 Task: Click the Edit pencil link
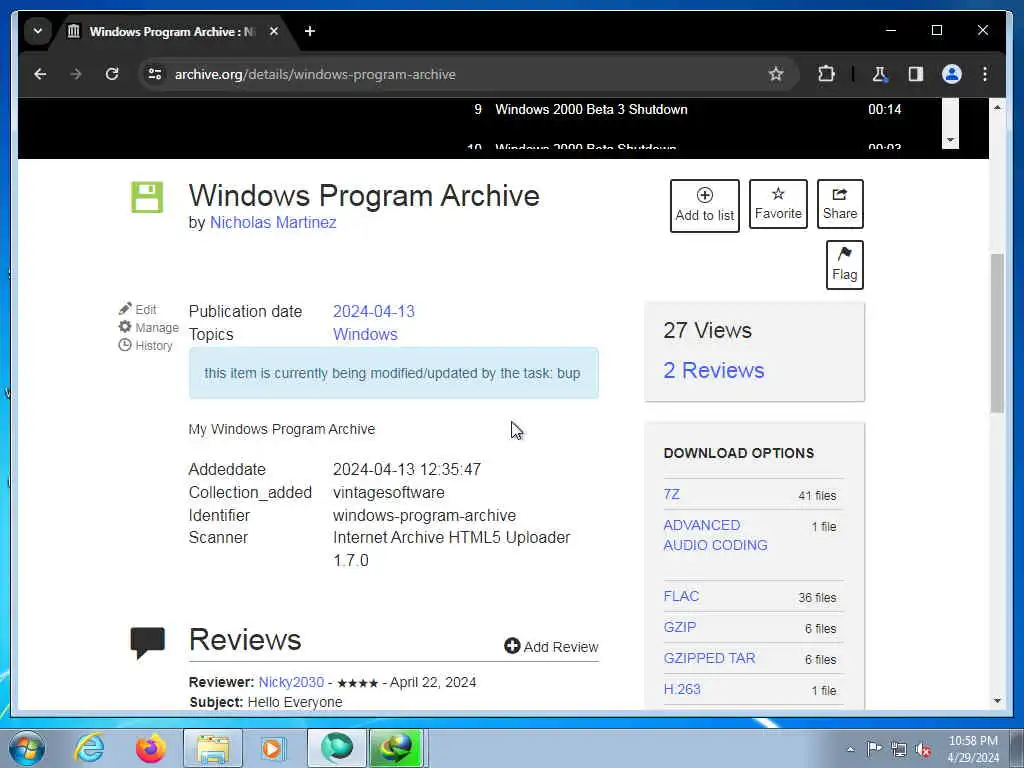coord(138,309)
